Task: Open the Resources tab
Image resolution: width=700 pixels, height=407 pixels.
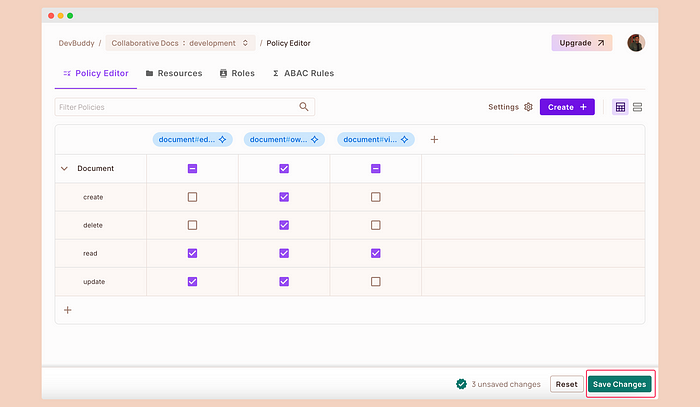Action: [x=174, y=73]
